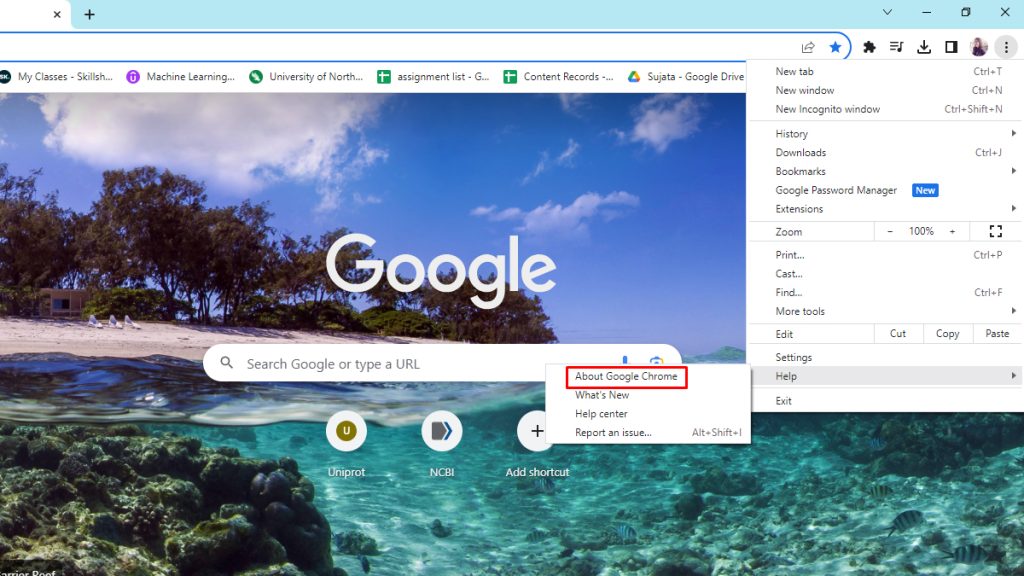Enter full screen from the Zoom row
The height and width of the screenshot is (576, 1024).
click(x=995, y=231)
